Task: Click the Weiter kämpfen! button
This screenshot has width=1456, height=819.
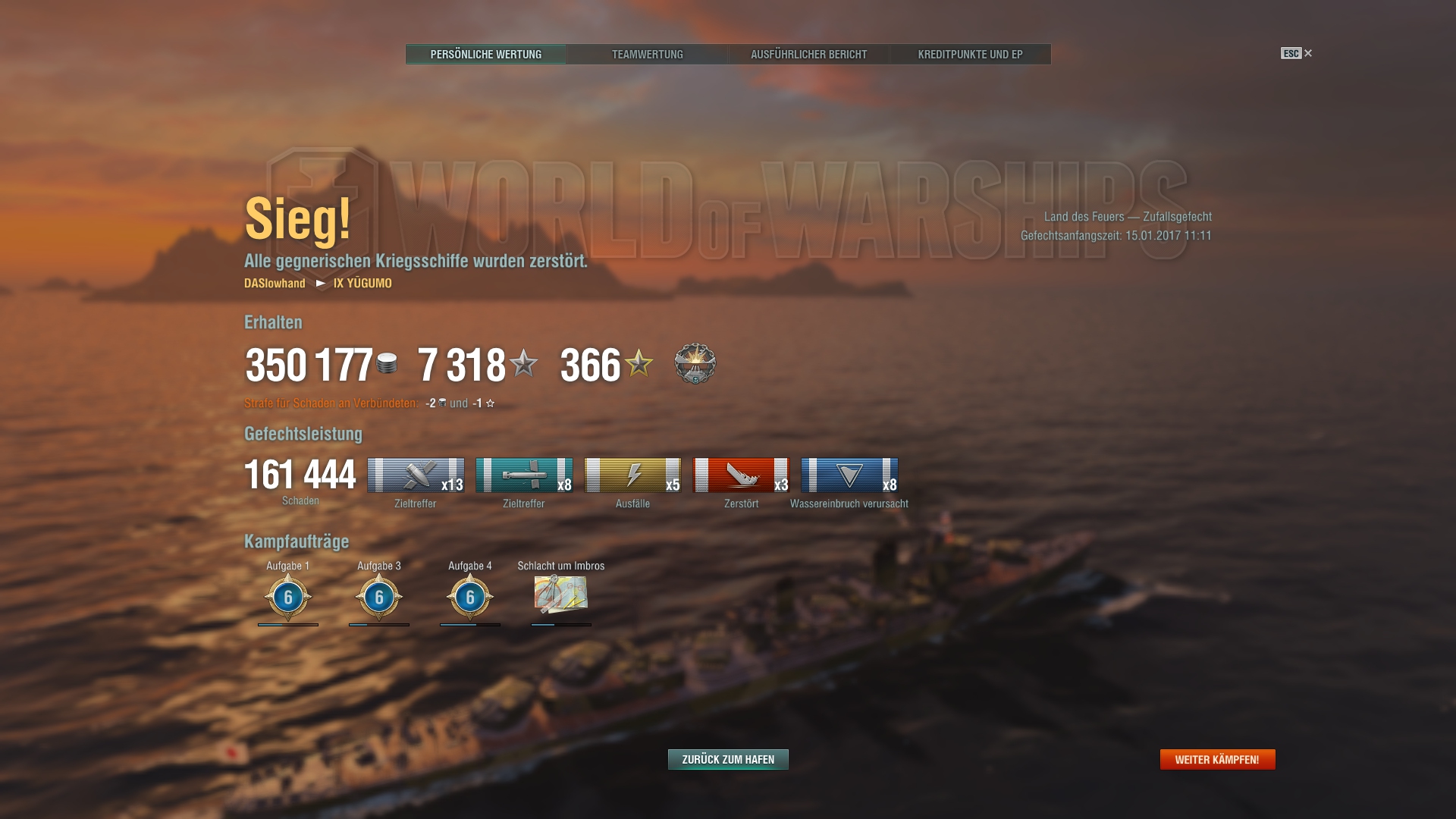Action: pos(1218,759)
